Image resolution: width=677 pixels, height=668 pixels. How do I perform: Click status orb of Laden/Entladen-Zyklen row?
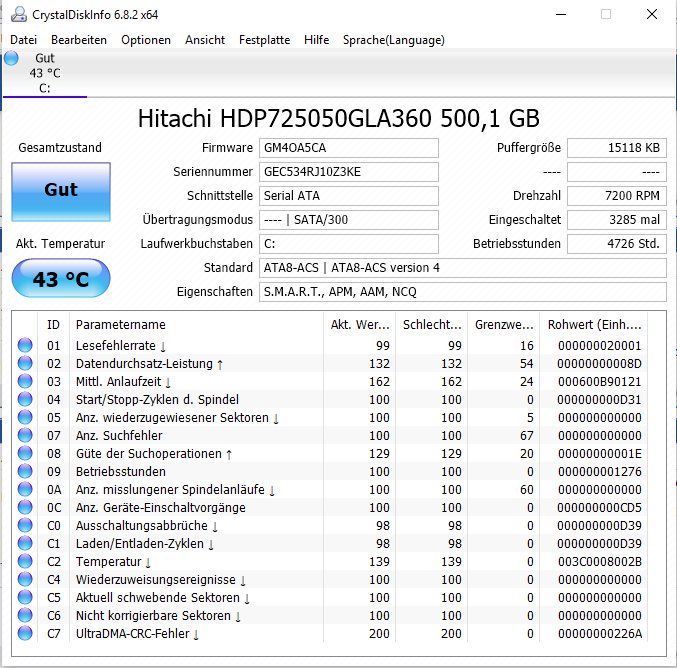25,543
